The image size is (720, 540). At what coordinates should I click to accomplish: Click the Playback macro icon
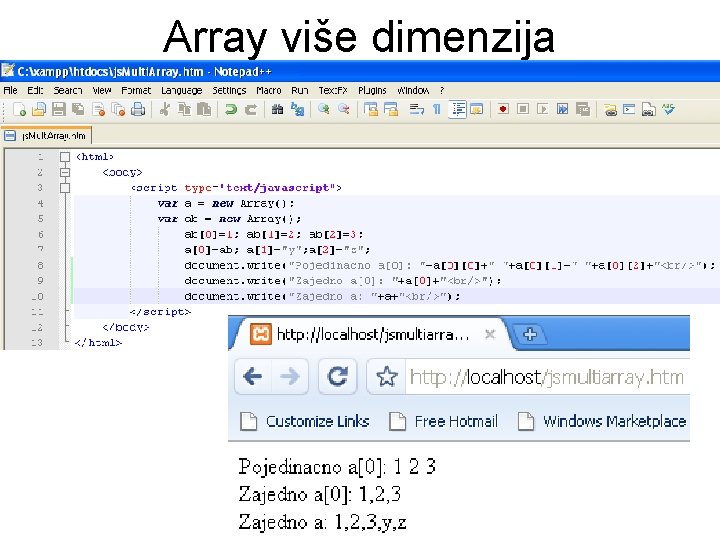click(x=542, y=109)
